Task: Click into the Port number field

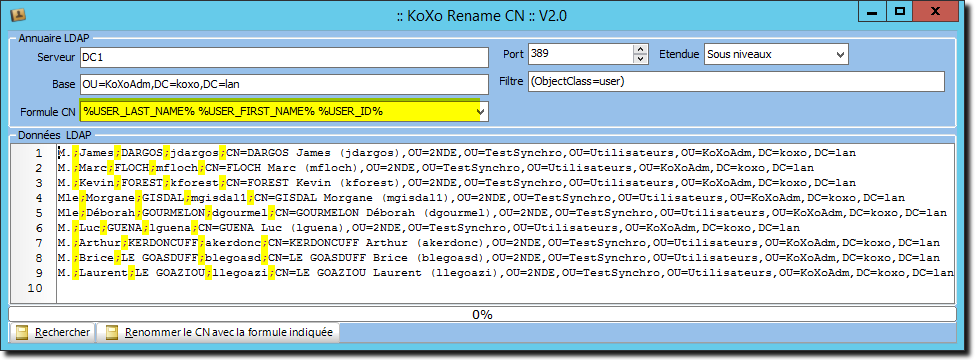Action: coord(581,54)
